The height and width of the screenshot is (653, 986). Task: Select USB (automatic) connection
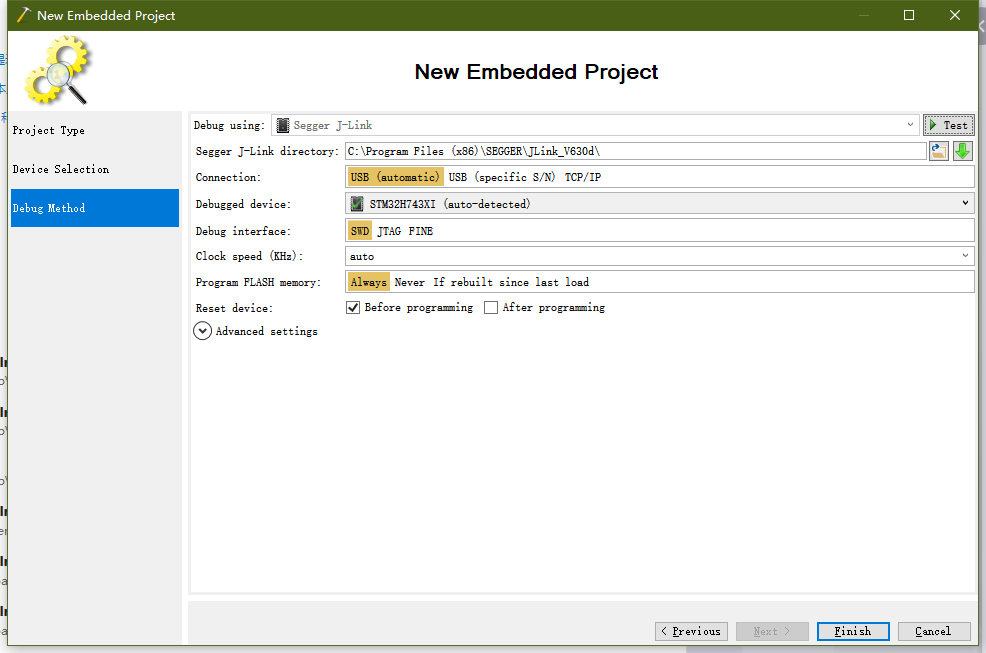click(x=395, y=177)
